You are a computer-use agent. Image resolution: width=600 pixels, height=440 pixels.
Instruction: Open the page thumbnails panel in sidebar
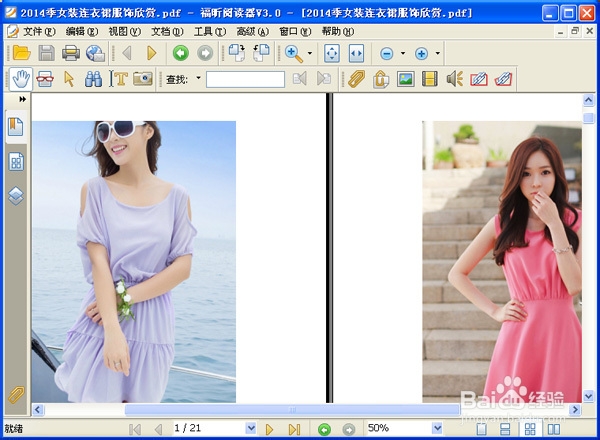[x=16, y=161]
